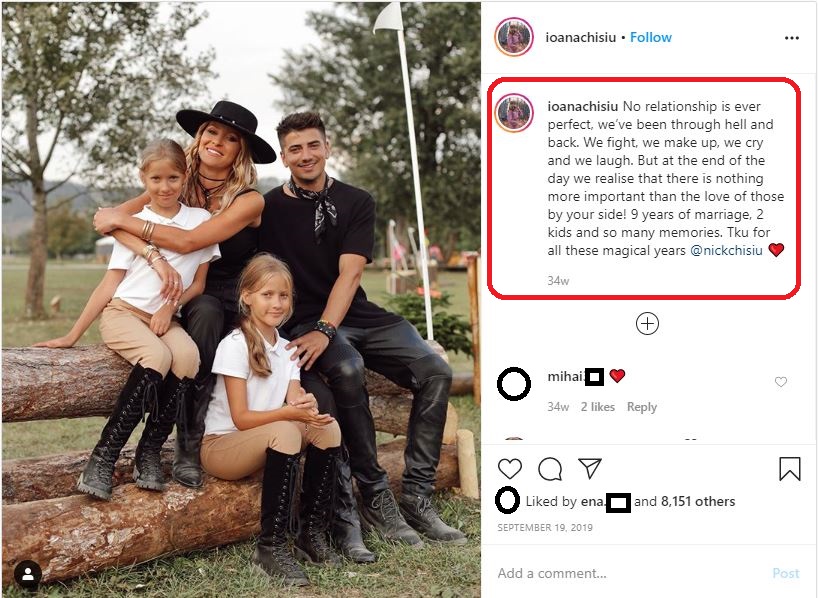Image resolution: width=818 pixels, height=598 pixels.
Task: Like mihai's comment with small heart
Action: click(x=781, y=382)
